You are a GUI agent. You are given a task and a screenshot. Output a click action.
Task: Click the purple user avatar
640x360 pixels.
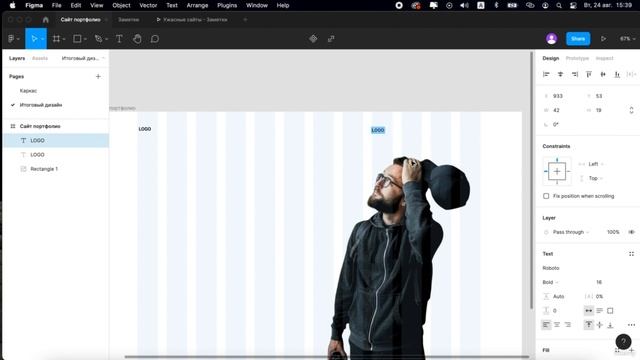[551, 39]
